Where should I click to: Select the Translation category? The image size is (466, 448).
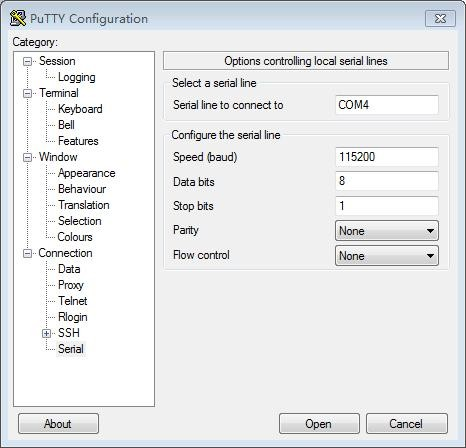[84, 205]
